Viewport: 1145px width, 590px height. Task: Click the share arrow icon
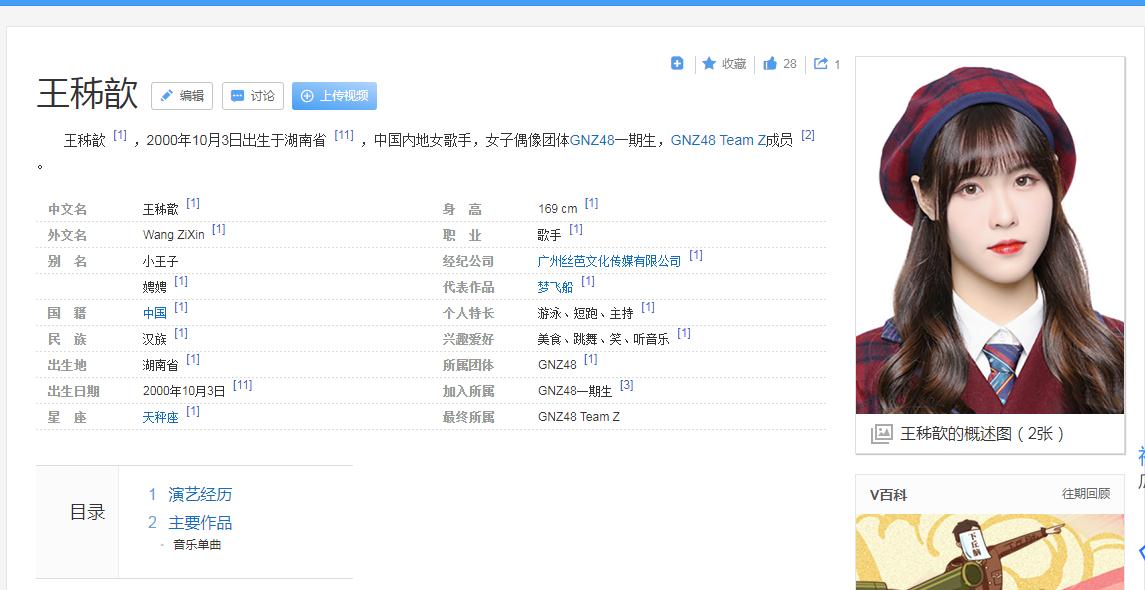coord(821,64)
